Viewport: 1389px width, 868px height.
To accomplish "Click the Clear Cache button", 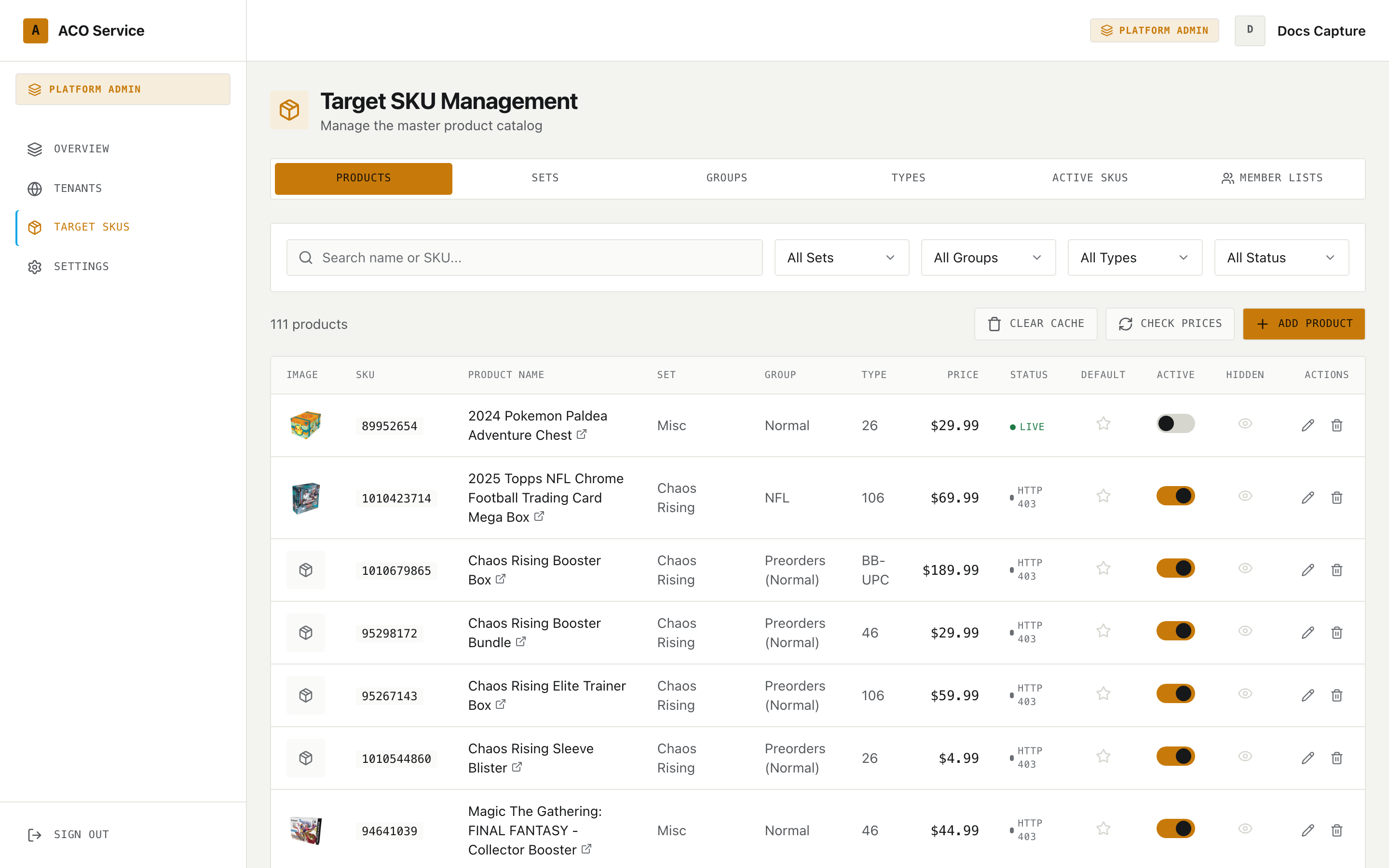I will 1035,324.
